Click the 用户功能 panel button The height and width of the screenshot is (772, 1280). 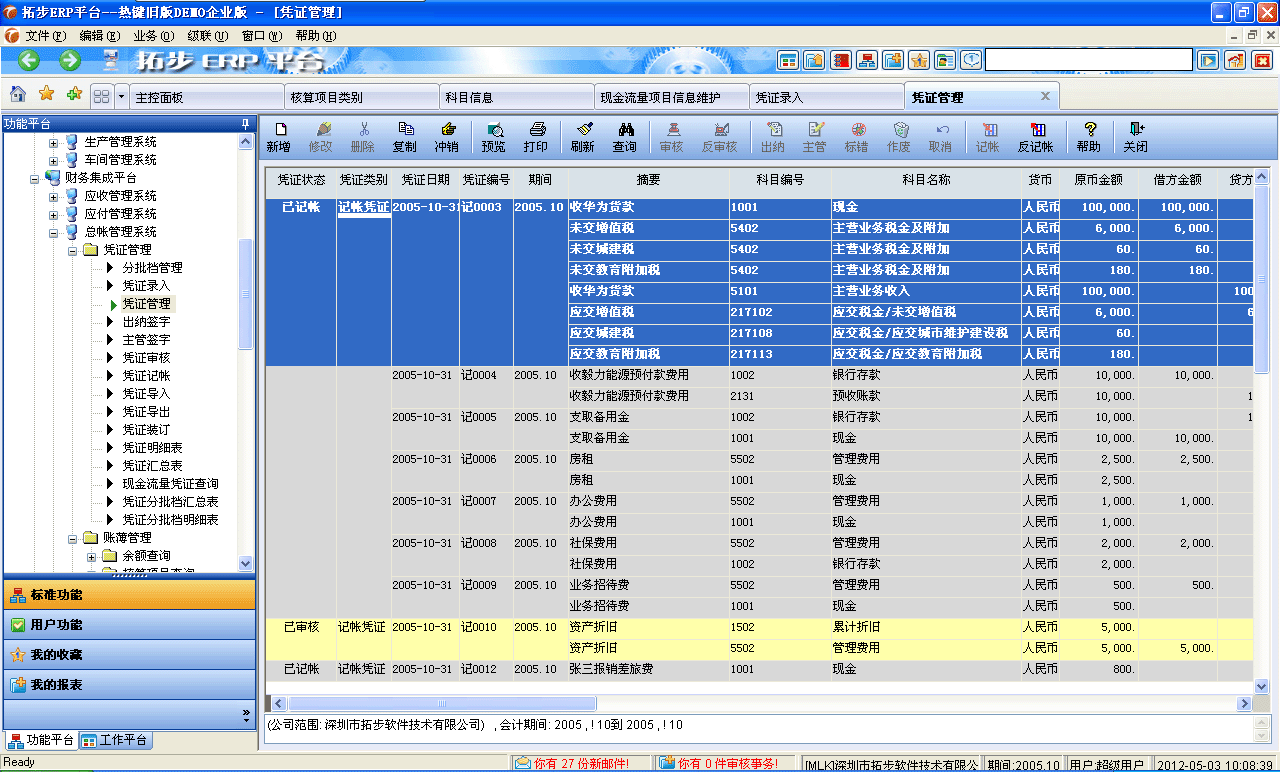pyautogui.click(x=128, y=625)
